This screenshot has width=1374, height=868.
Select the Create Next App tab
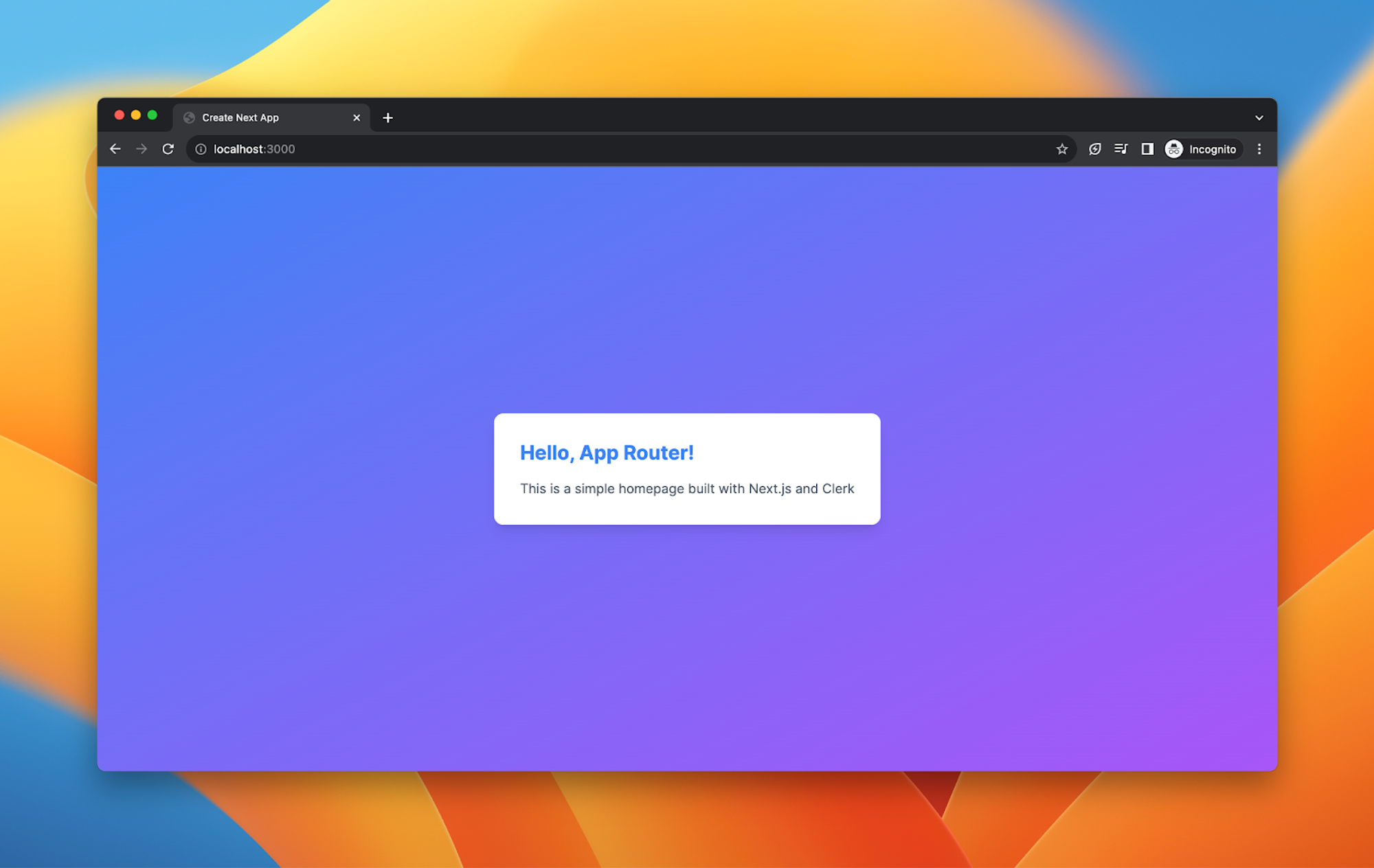[x=271, y=117]
